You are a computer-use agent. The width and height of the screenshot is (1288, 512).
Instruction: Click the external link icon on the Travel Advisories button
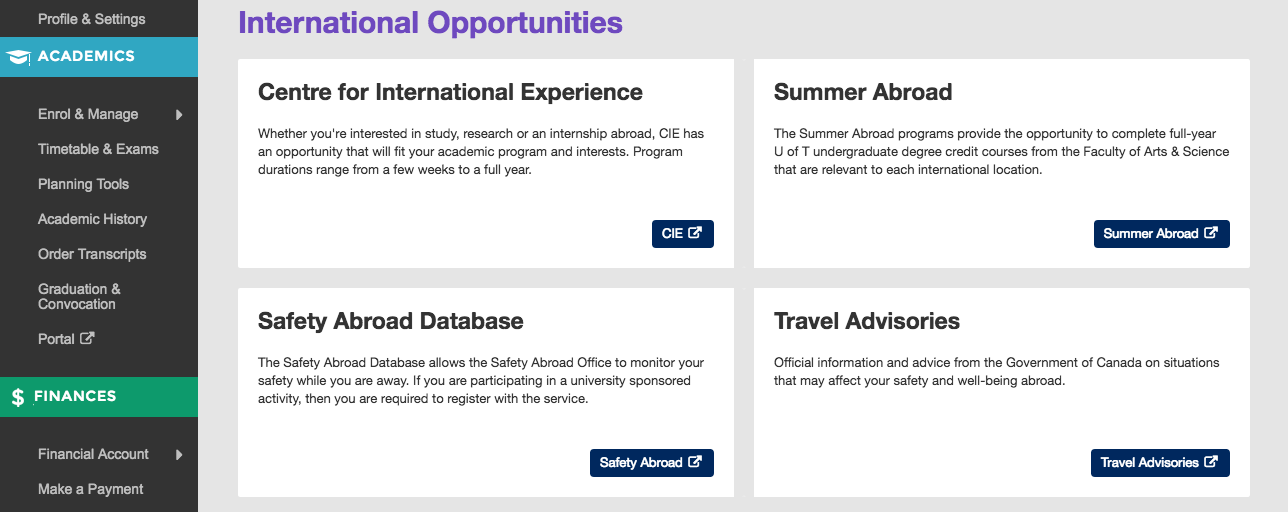click(1211, 462)
